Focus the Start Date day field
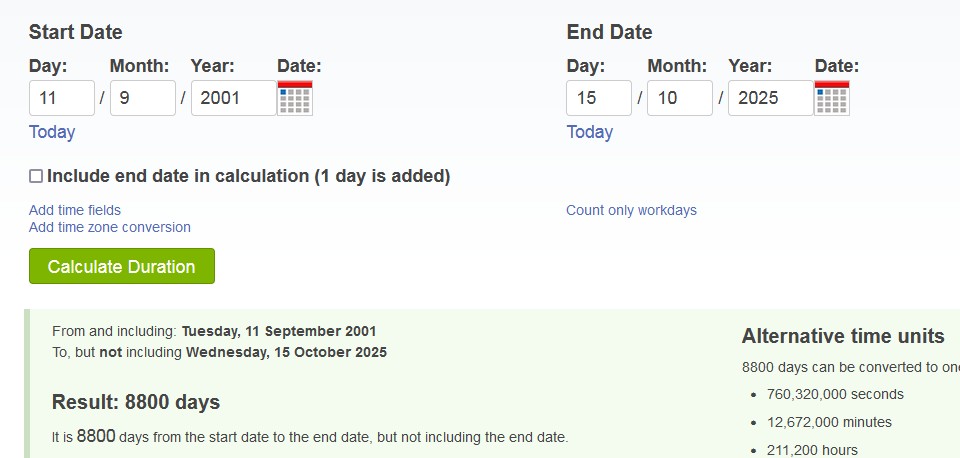 click(62, 98)
